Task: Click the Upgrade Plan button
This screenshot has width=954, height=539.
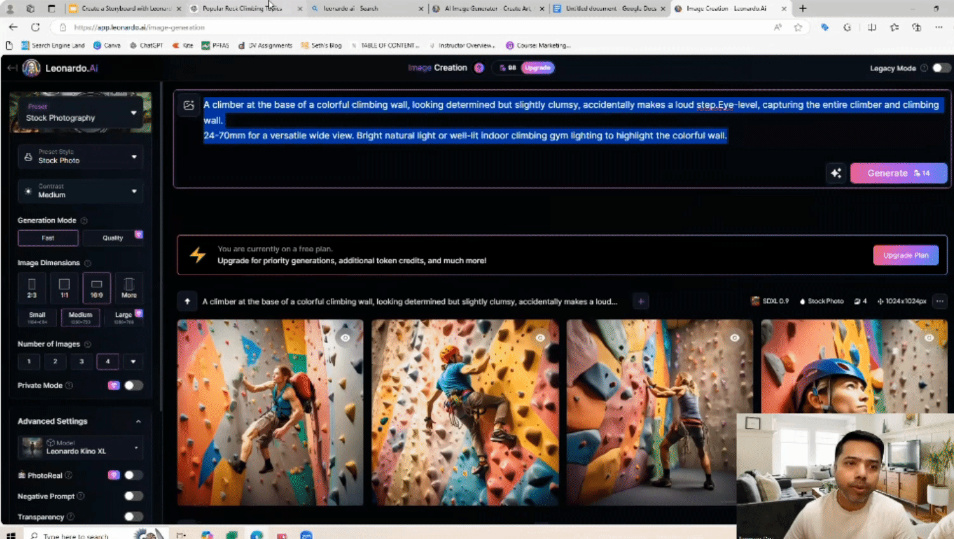Action: point(905,256)
